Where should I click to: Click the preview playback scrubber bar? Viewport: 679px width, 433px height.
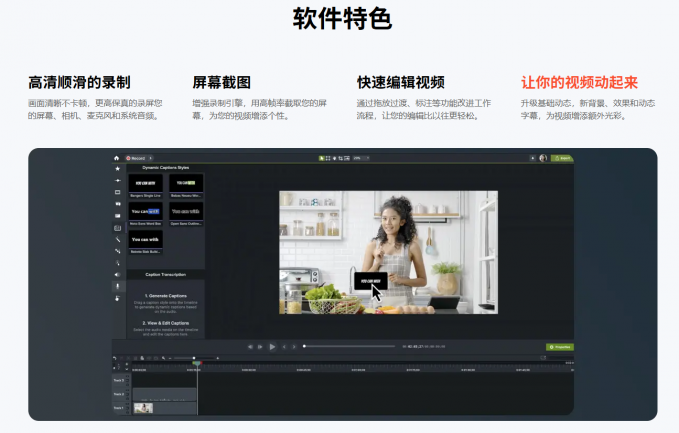coord(349,346)
